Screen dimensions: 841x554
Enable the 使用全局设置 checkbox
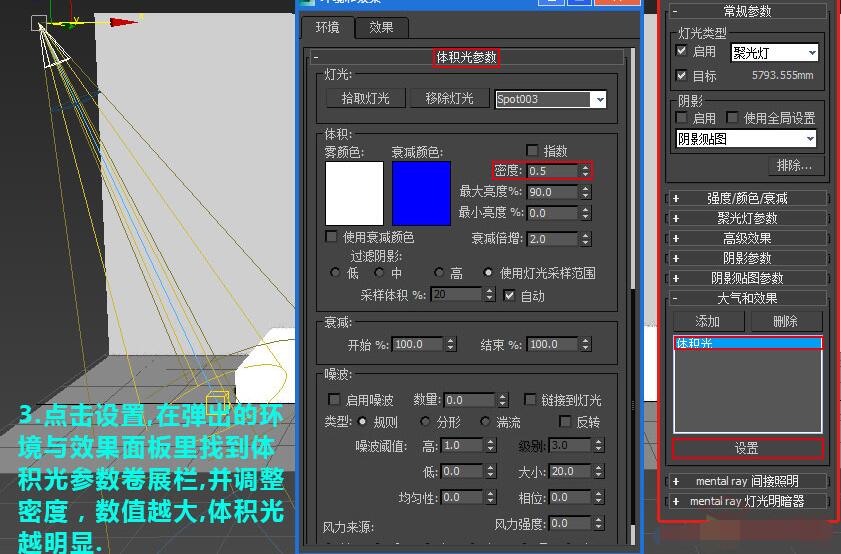point(732,117)
